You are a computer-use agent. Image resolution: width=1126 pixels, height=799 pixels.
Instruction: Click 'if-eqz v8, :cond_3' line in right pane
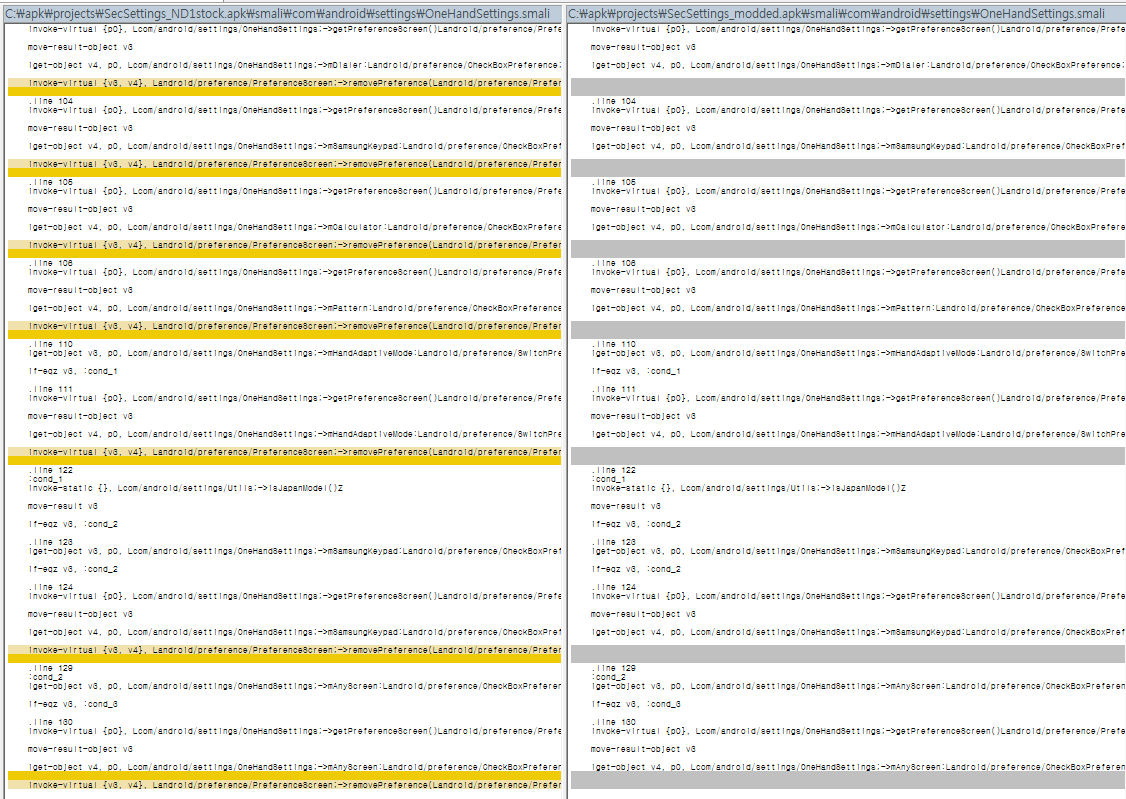636,704
